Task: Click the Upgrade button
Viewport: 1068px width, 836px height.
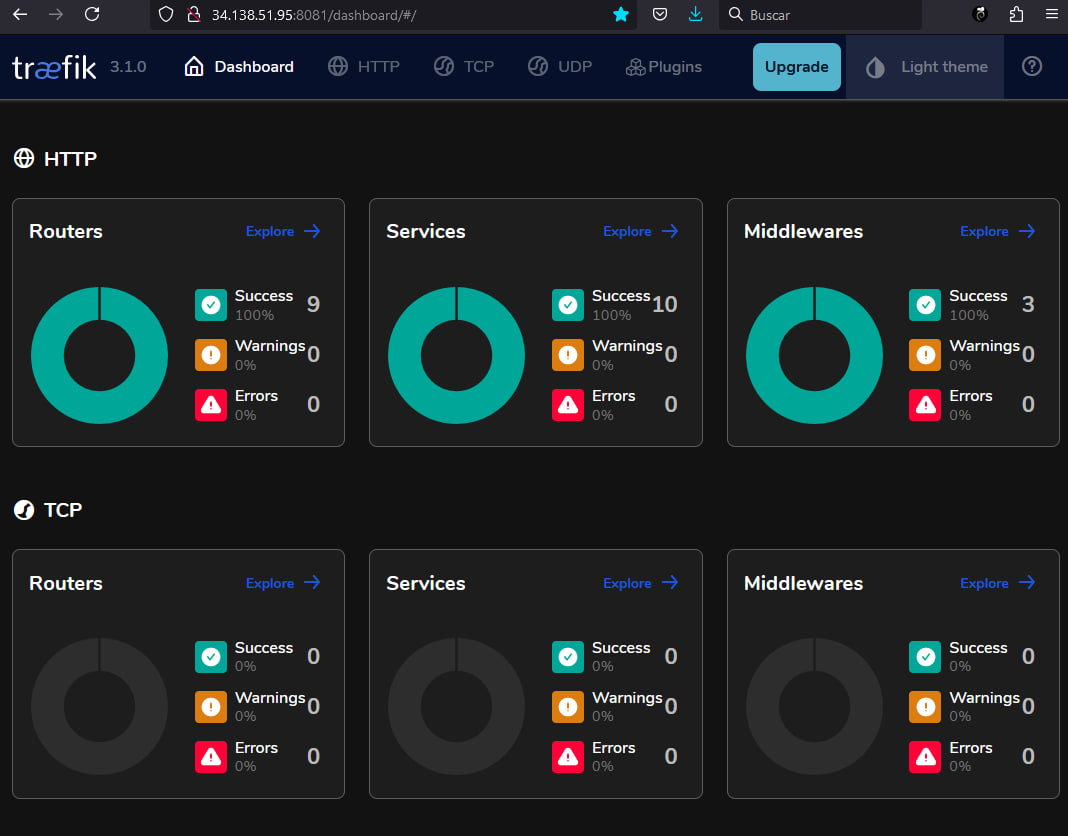Action: [x=796, y=67]
